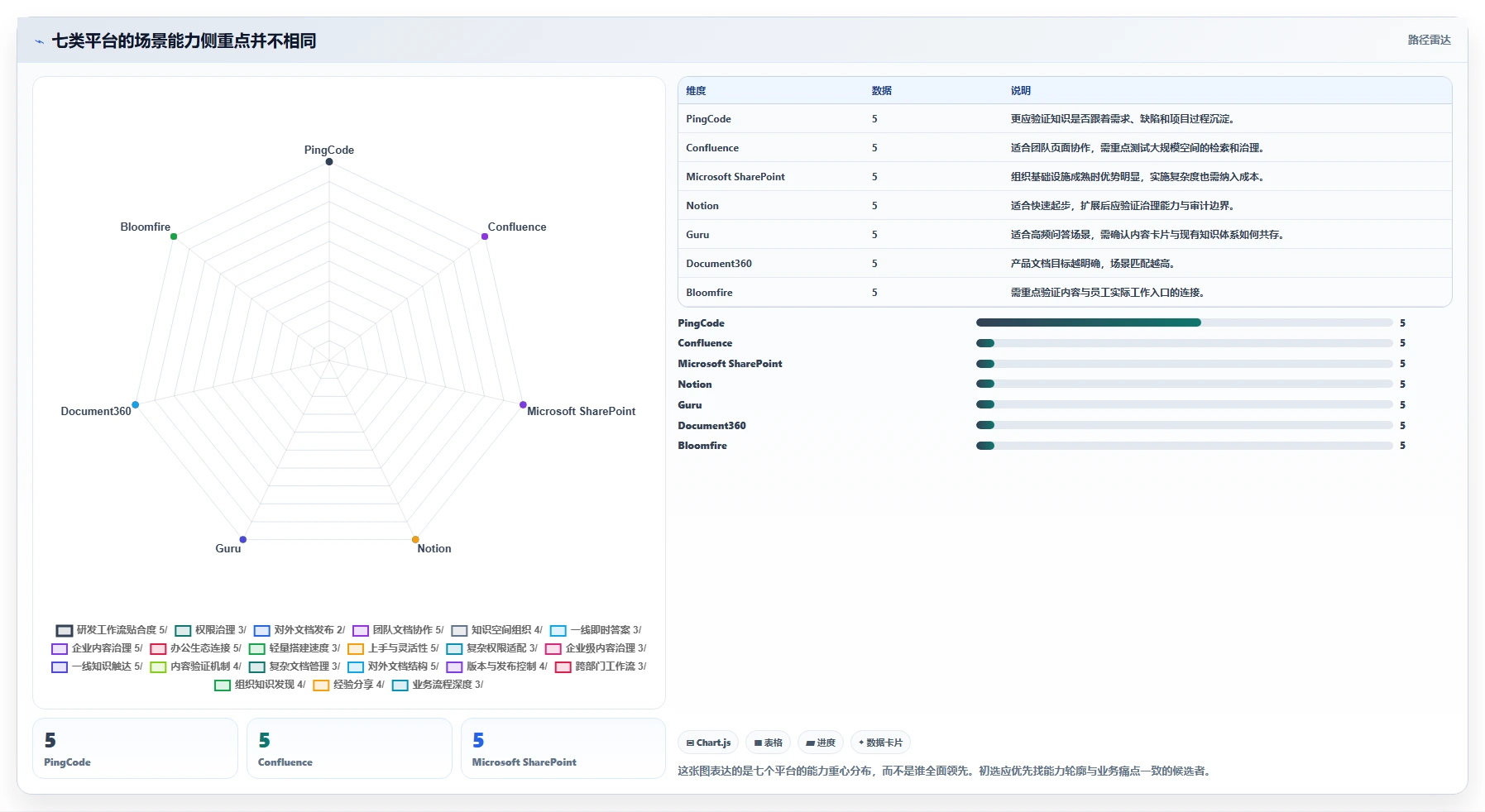Open the Microsoft SharePoint score card
The width and height of the screenshot is (1485, 812).
coord(563,748)
